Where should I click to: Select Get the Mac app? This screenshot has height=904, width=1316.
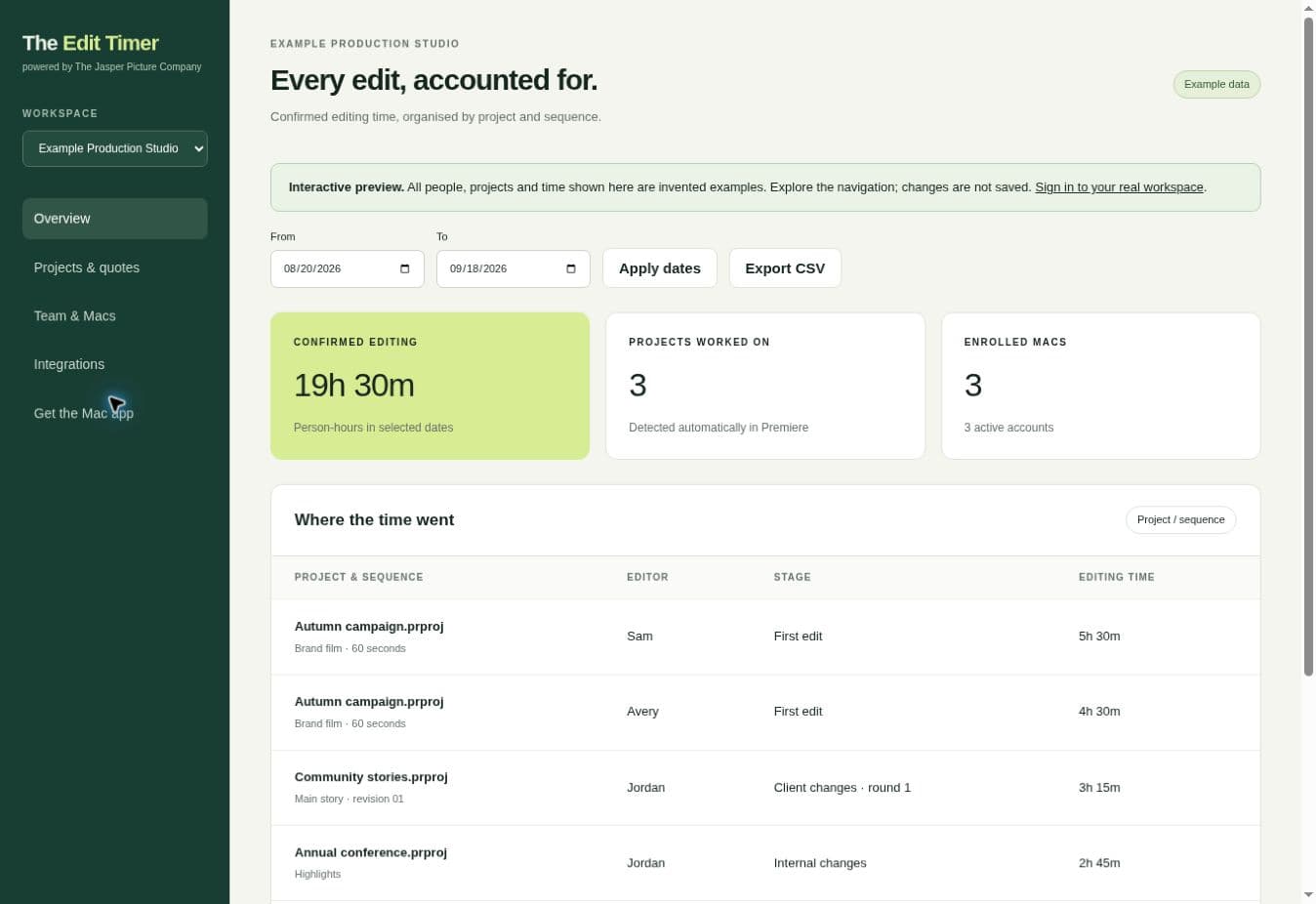pos(115,413)
